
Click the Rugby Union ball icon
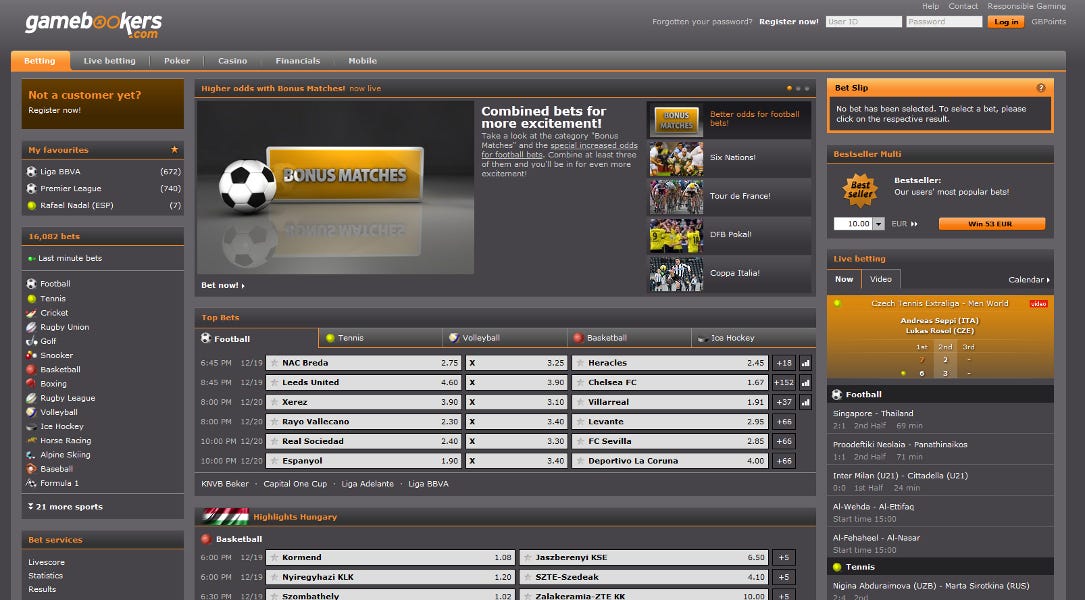pyautogui.click(x=31, y=327)
